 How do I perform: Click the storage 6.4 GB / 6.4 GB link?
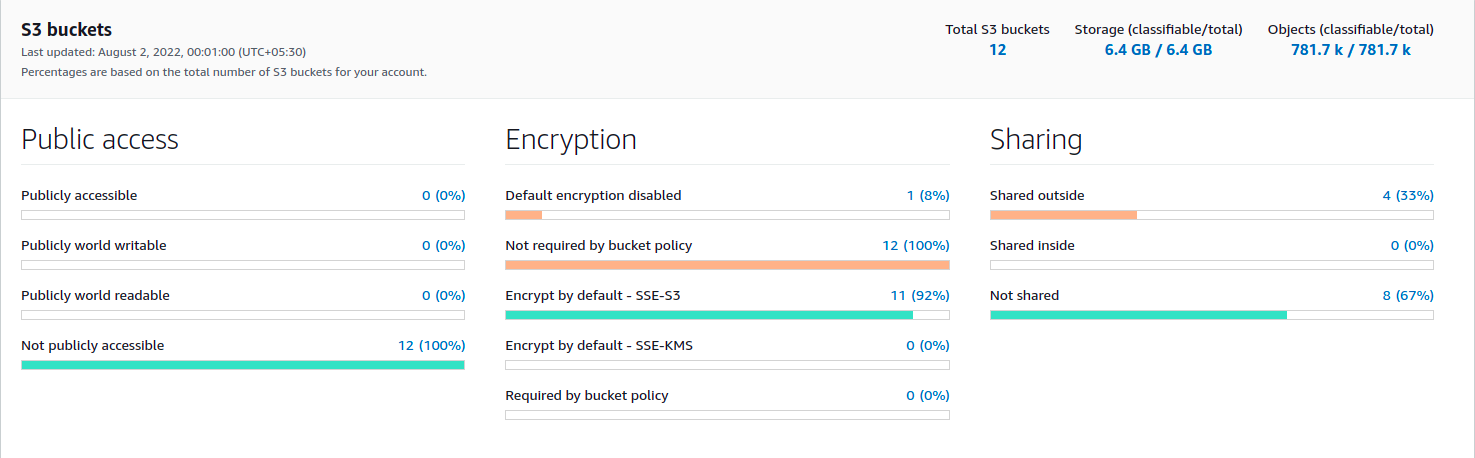pos(1158,50)
